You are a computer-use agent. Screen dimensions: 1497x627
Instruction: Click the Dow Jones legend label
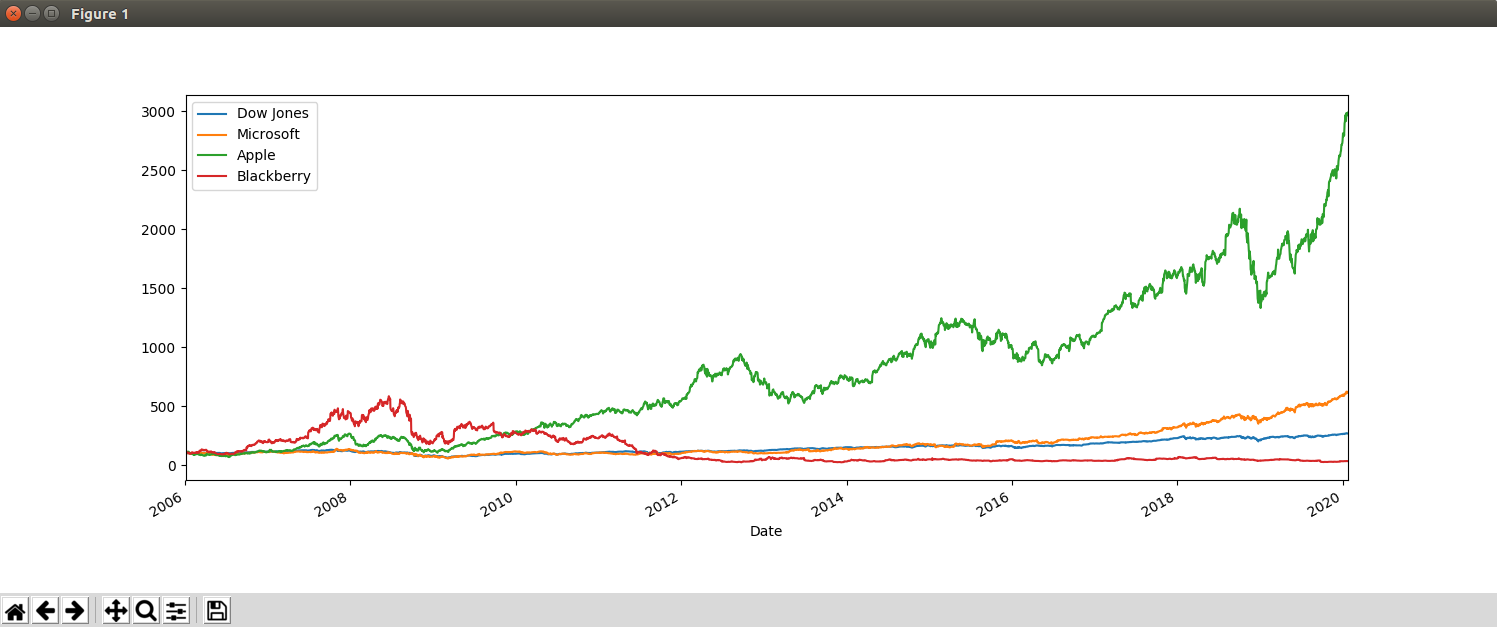point(272,113)
